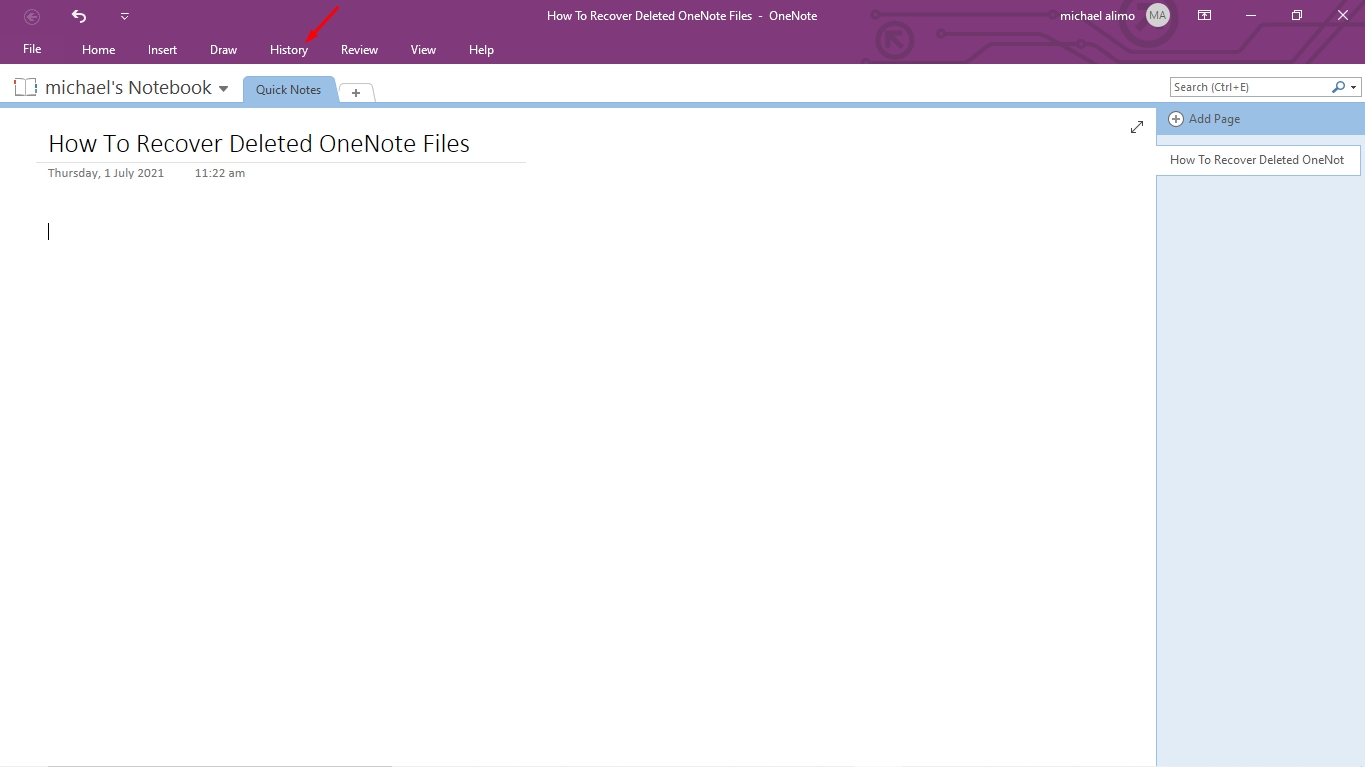
Task: Select the Review ribbon tab
Action: tap(359, 49)
